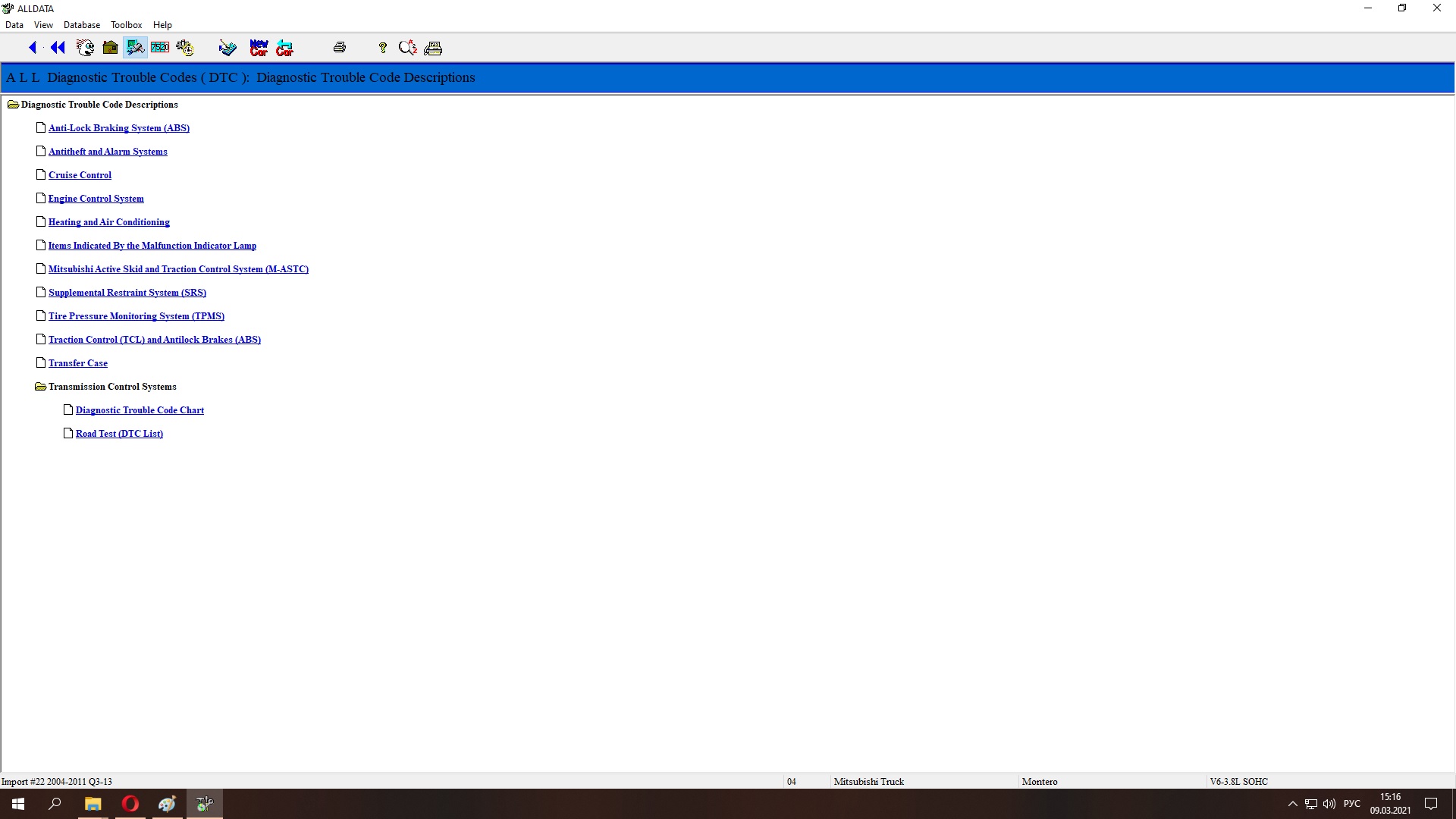1456x819 pixels.
Task: Click the 7520 counter icon
Action: coord(160,48)
